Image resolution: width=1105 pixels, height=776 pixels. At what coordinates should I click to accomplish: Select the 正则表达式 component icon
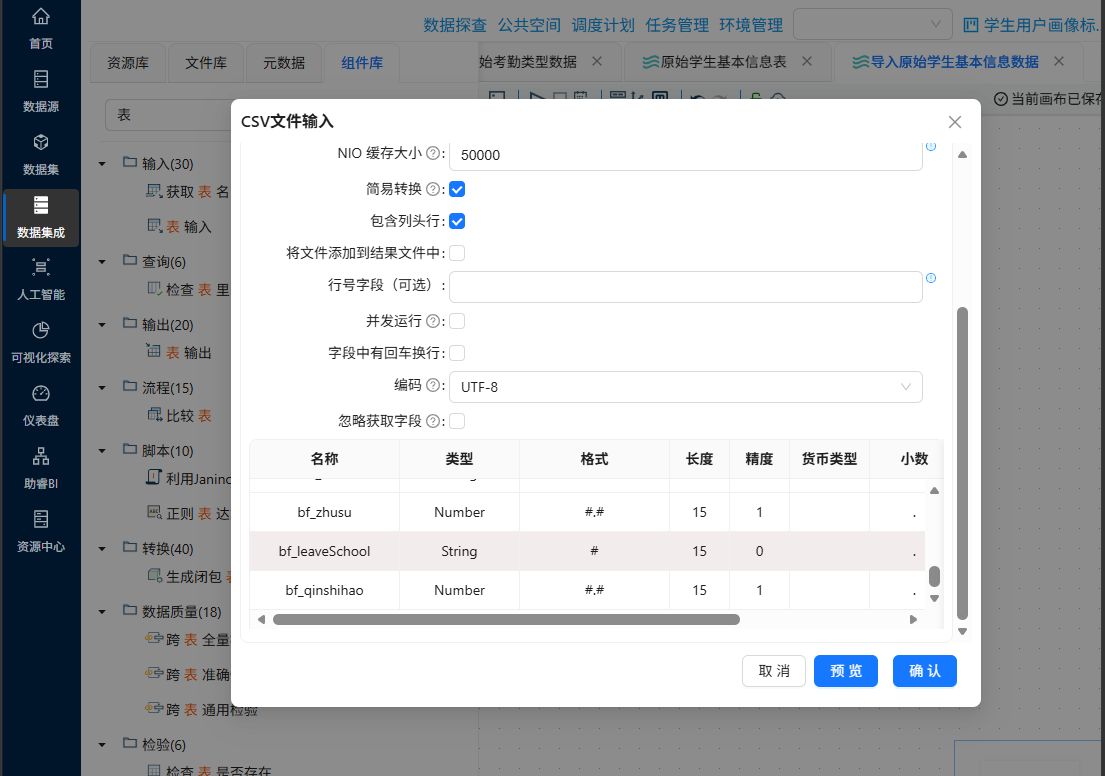coord(154,512)
